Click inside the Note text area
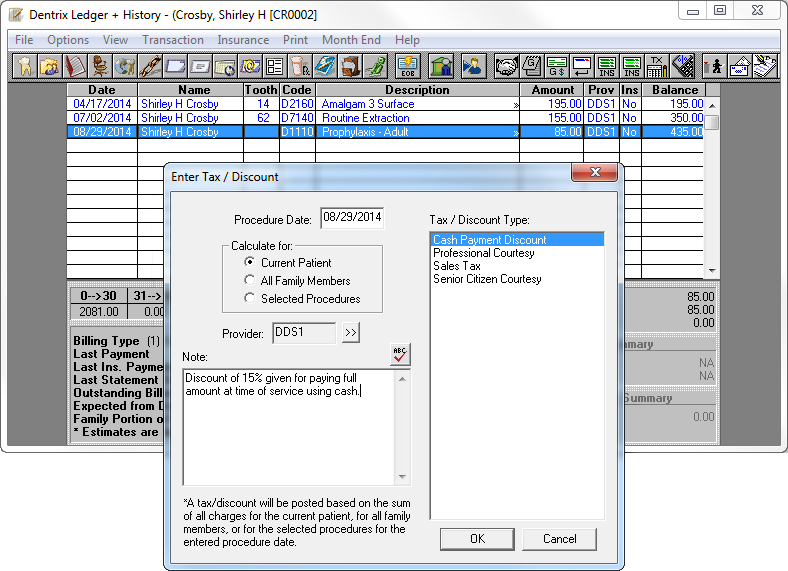 point(289,427)
